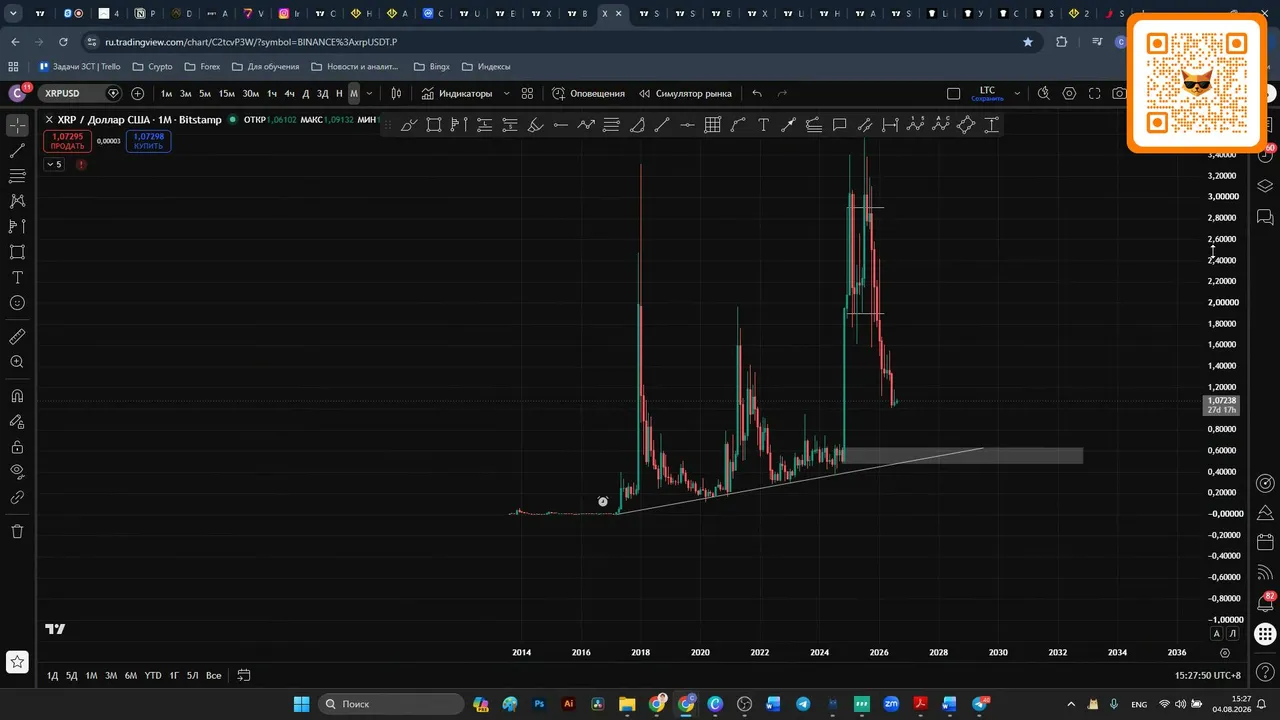Select the rectangle tool in favorites toolbar
Screen dimensions: 1280x720
pos(434,125)
